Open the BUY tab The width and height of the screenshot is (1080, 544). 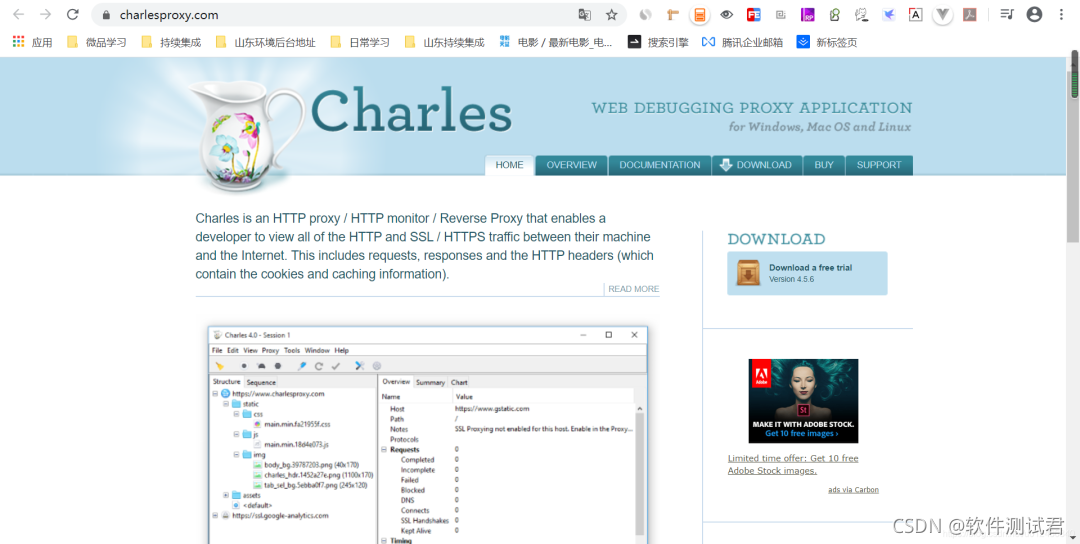tap(824, 165)
